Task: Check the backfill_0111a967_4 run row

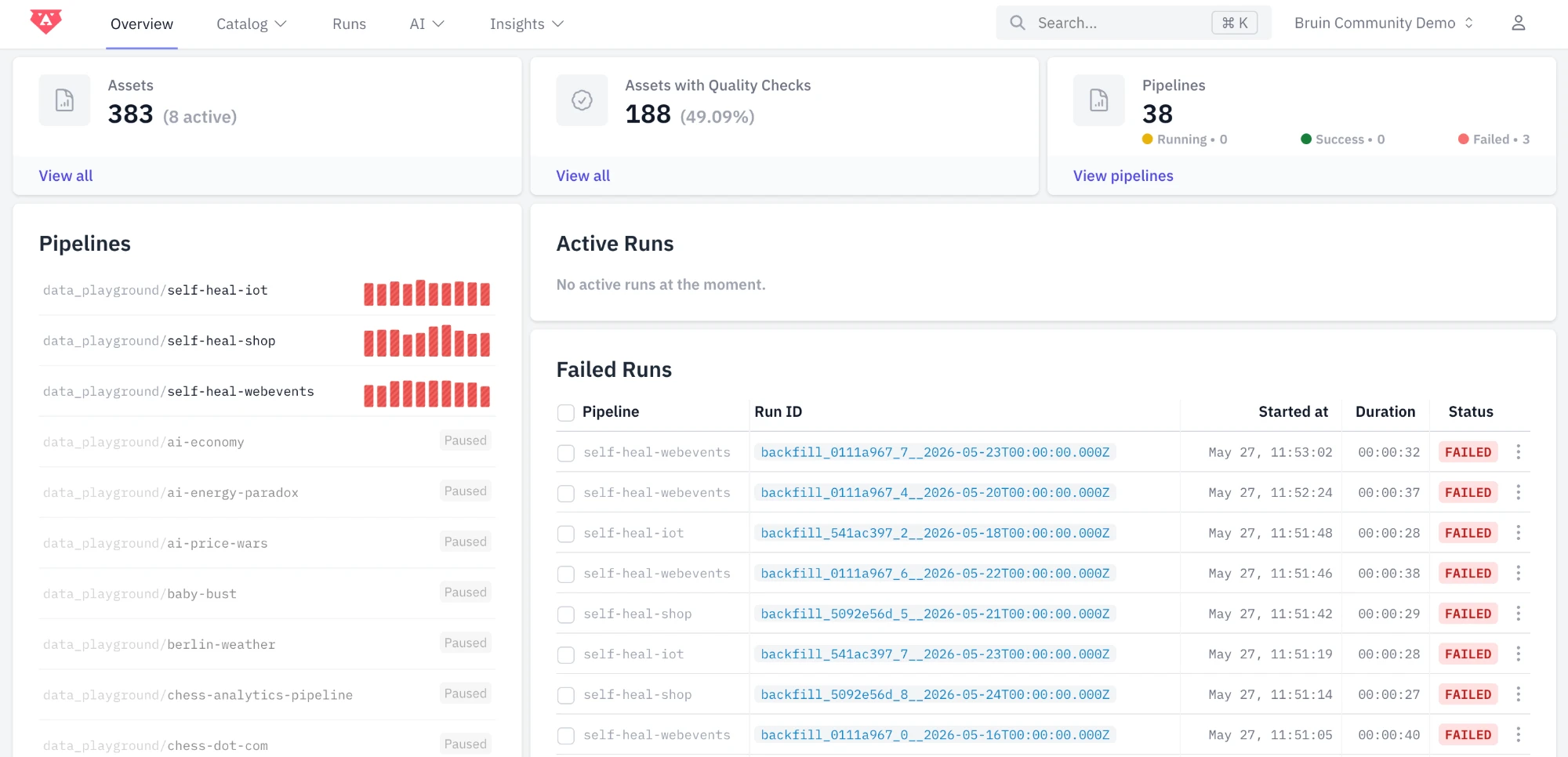Action: [566, 493]
